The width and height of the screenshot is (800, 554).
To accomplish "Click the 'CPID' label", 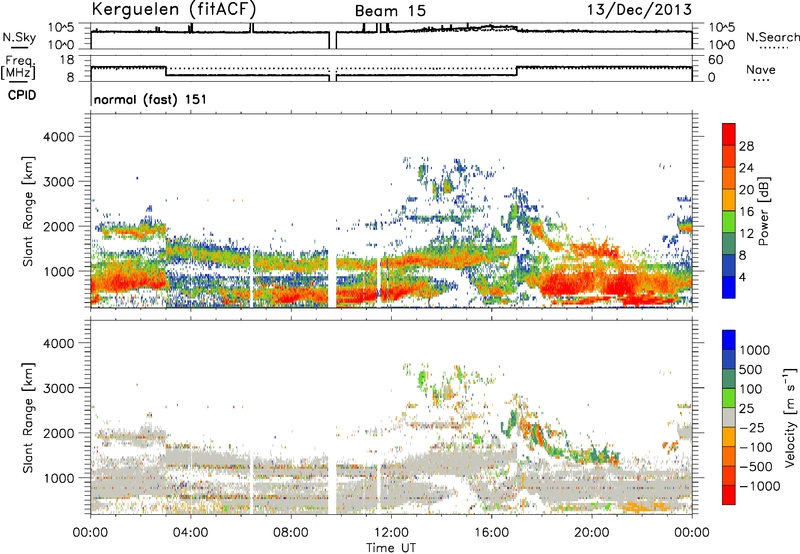I will pos(22,95).
